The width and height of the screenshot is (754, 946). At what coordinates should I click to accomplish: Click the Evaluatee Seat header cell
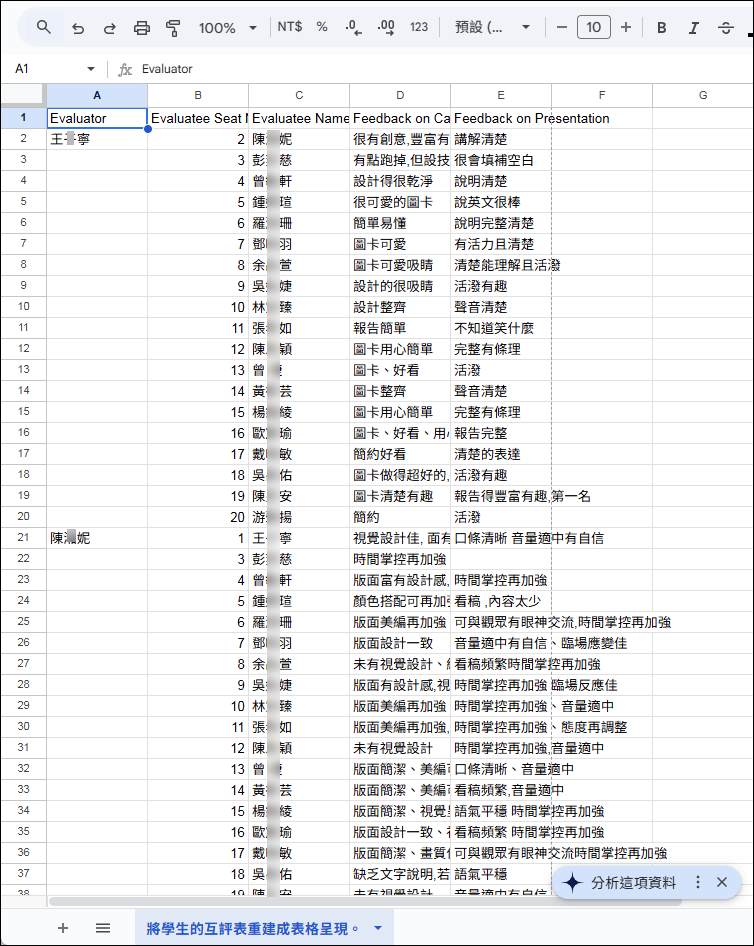pos(198,118)
